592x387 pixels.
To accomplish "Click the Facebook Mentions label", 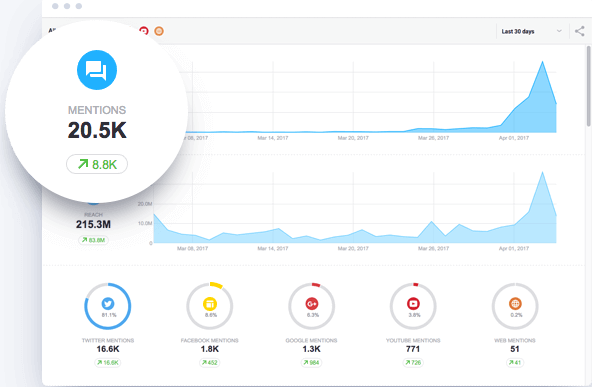I will [x=210, y=340].
